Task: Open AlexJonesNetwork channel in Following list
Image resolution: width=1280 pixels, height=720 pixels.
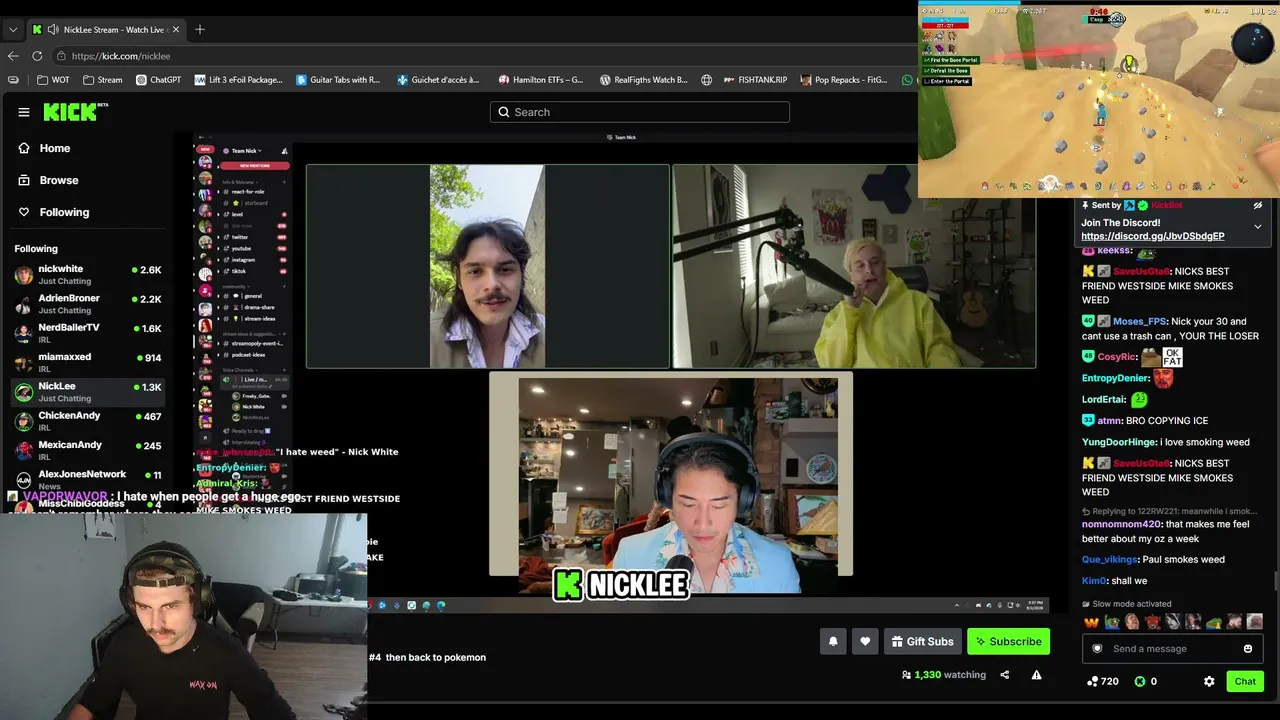Action: click(88, 479)
